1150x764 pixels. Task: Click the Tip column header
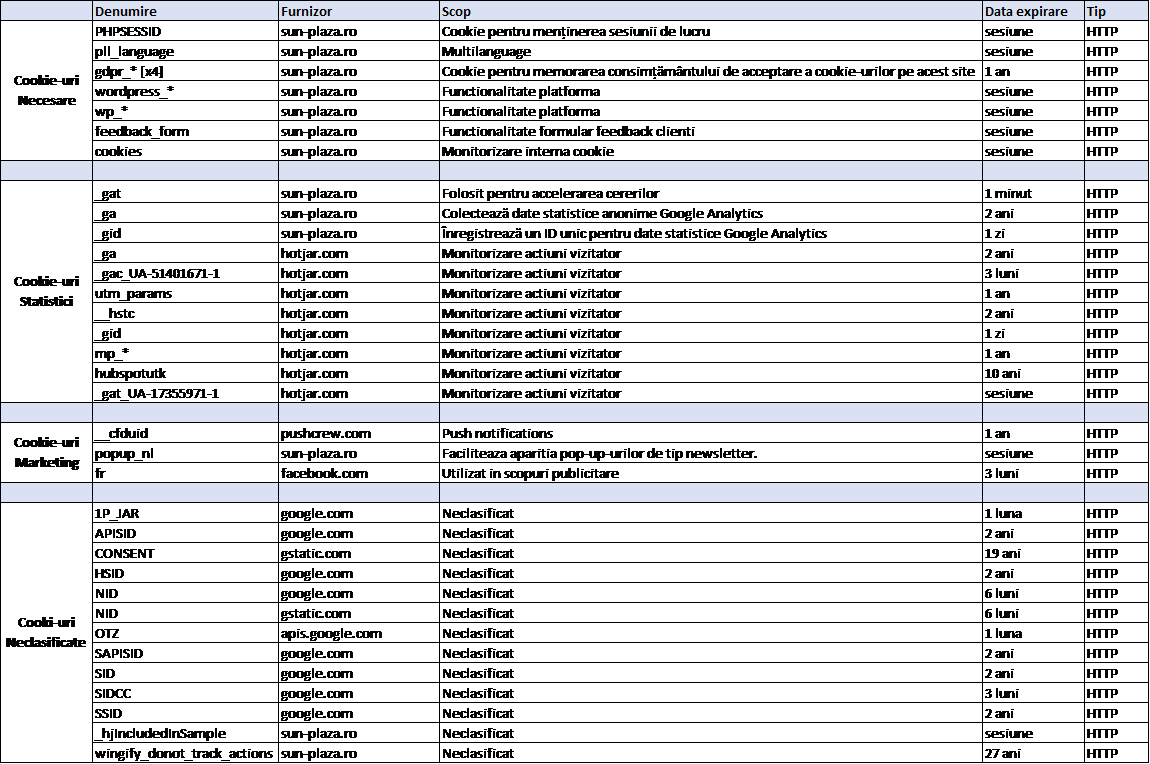pyautogui.click(x=1116, y=11)
